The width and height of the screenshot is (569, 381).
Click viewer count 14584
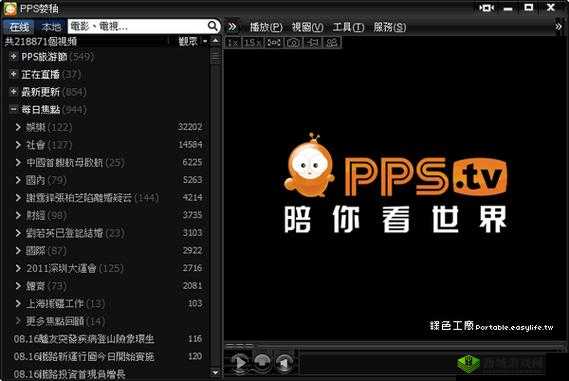190,144
